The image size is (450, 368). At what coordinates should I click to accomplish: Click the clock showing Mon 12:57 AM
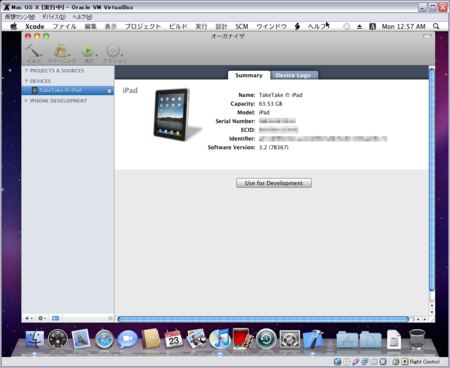[403, 27]
